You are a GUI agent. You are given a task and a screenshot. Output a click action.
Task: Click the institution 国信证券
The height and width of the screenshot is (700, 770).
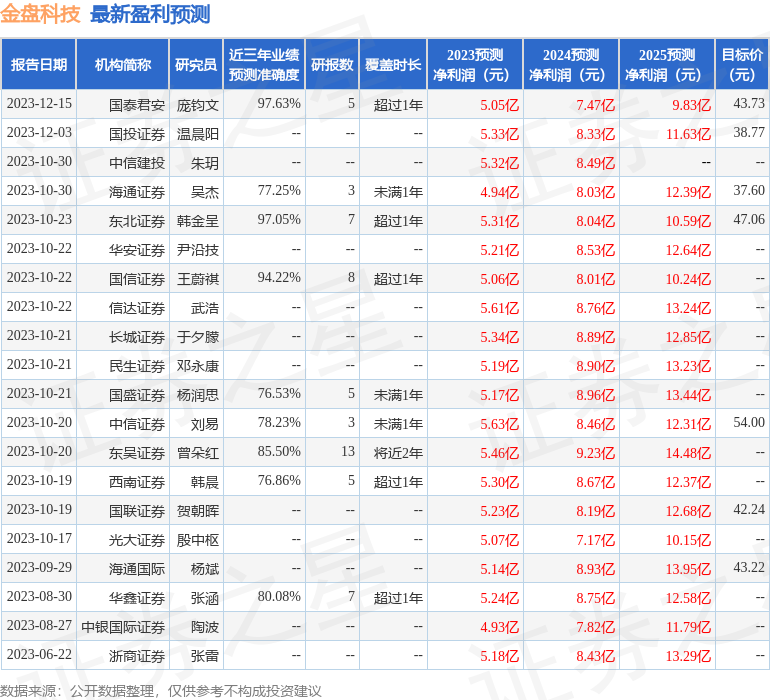(x=137, y=279)
